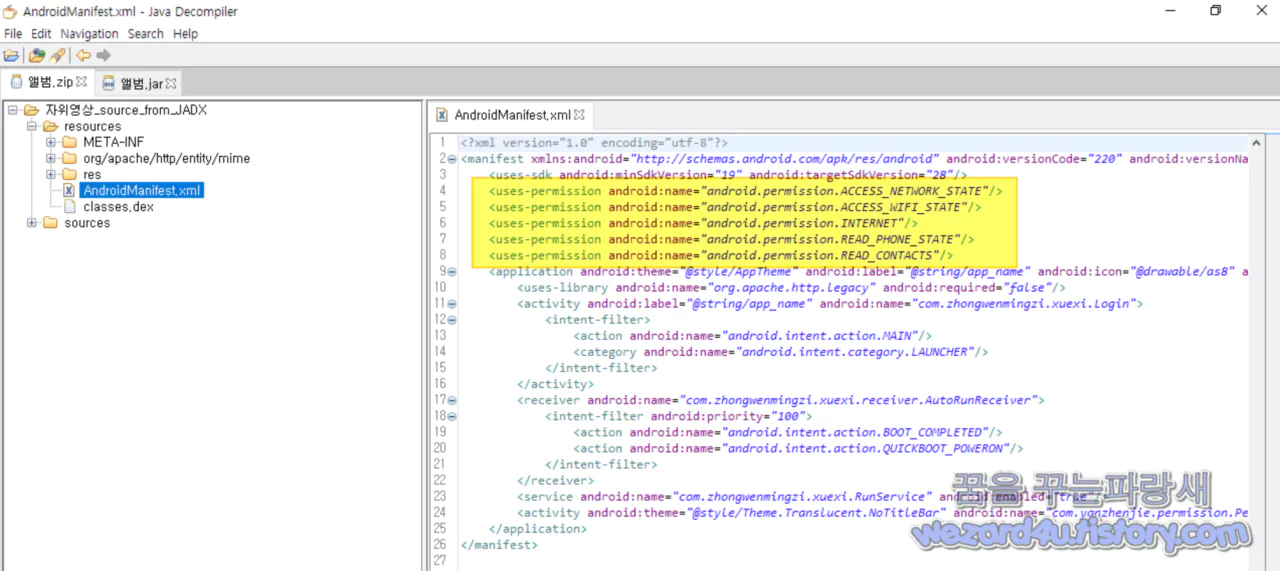This screenshot has width=1280, height=571.
Task: Open the Help menu
Action: pos(185,33)
